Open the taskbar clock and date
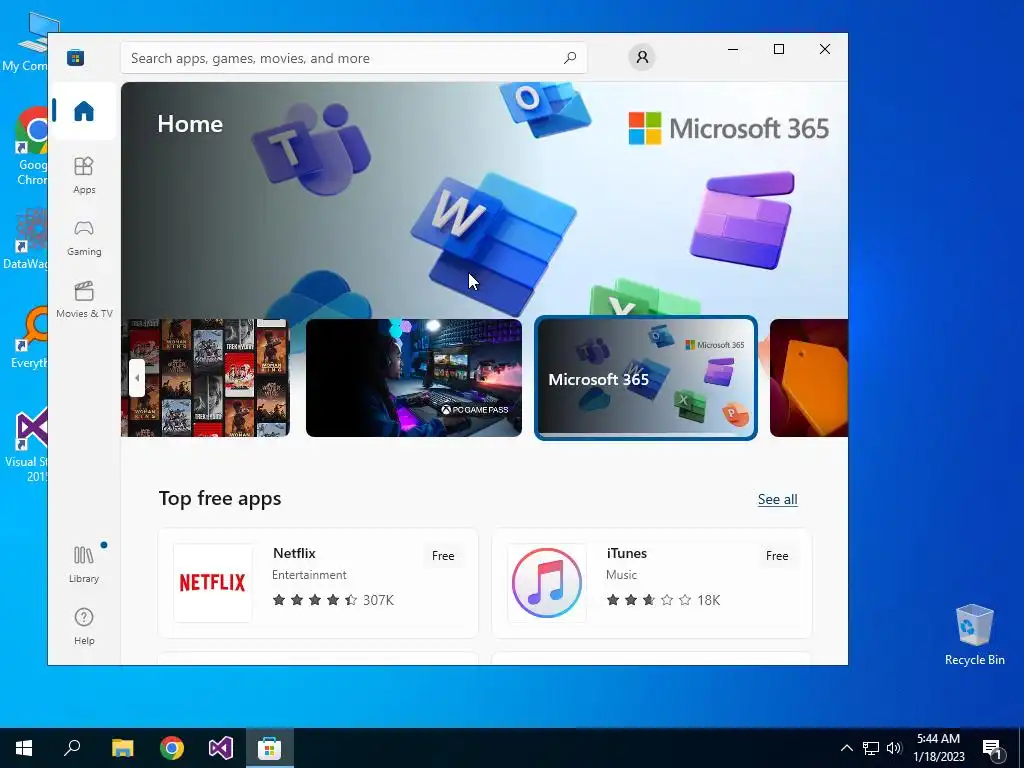This screenshot has height=768, width=1024. [938, 748]
